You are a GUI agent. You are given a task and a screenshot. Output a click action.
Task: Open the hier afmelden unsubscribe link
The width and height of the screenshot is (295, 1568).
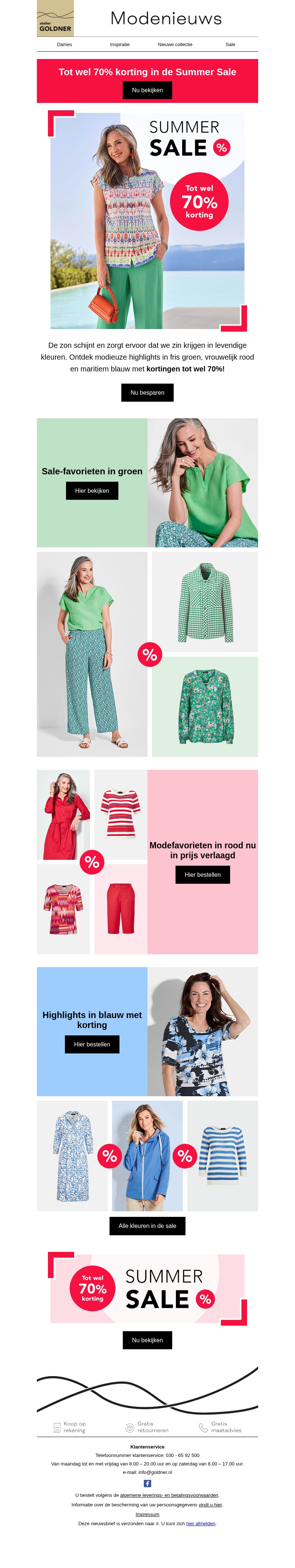point(201,1524)
